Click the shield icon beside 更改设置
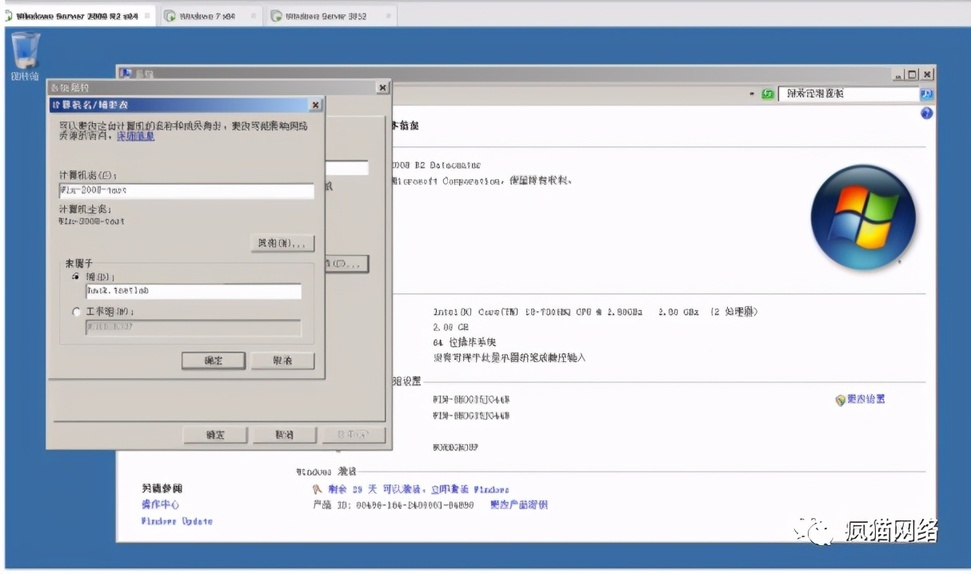This screenshot has width=971, height=574. pyautogui.click(x=840, y=400)
